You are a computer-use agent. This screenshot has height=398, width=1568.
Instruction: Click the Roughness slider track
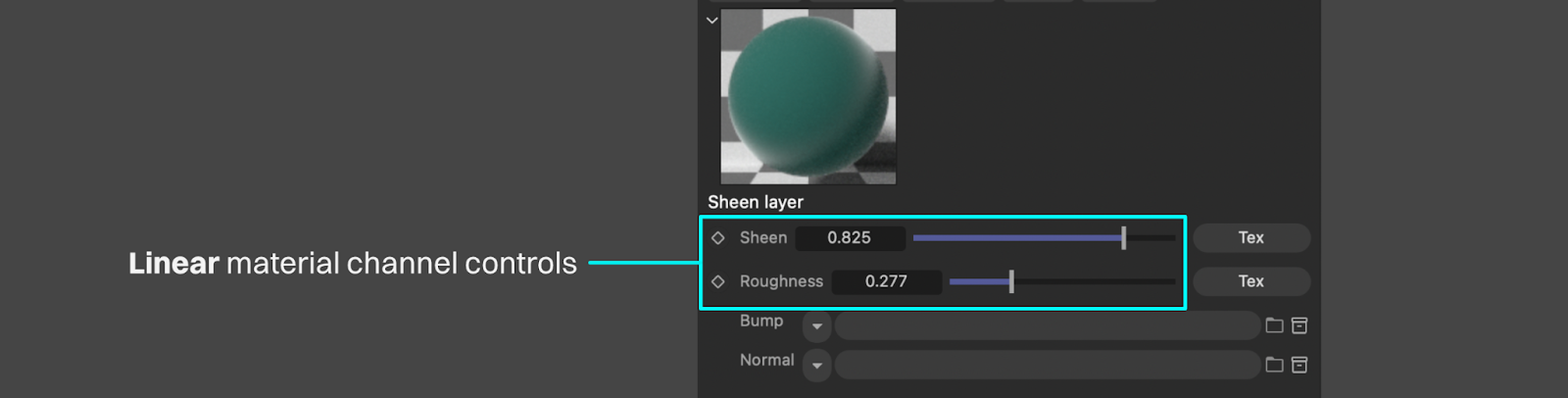tap(1062, 282)
